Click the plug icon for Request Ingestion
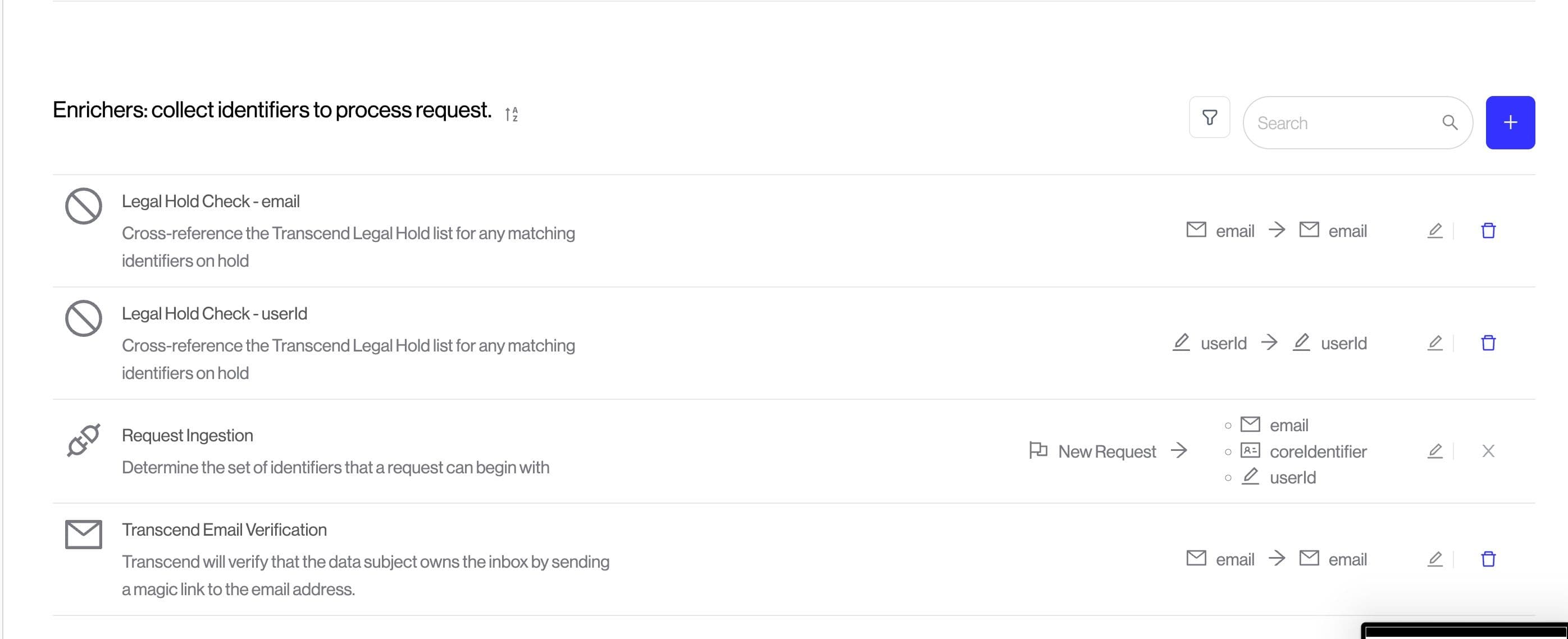 tap(83, 440)
